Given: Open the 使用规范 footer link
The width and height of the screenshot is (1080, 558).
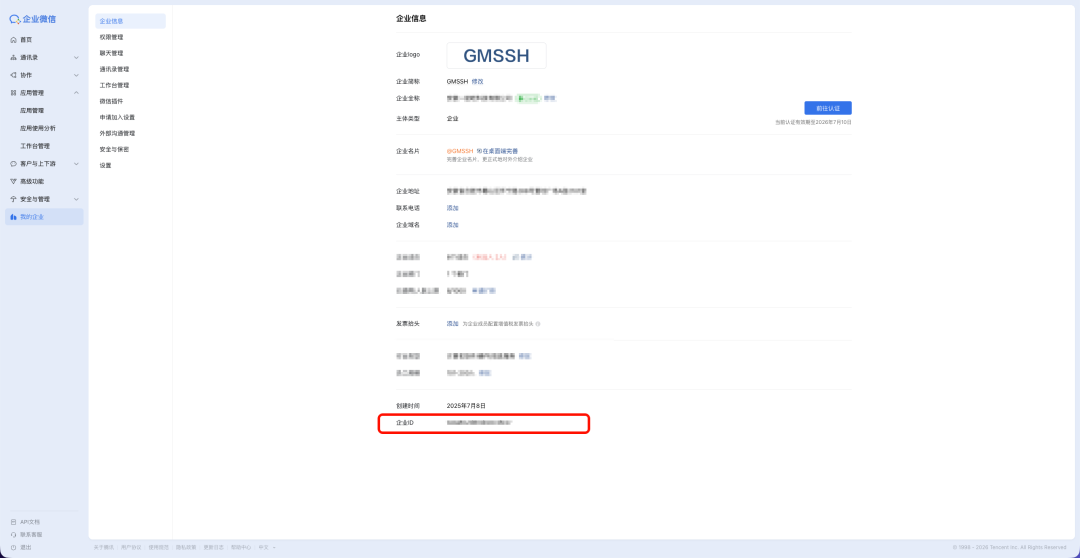Looking at the screenshot, I should click(158, 547).
